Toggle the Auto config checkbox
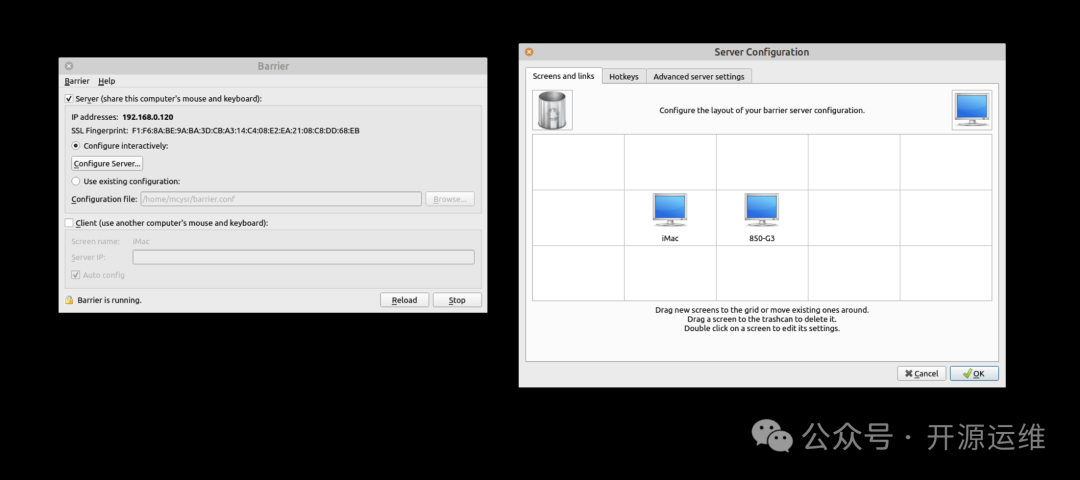Screen dimensions: 1080x480 pos(76,275)
